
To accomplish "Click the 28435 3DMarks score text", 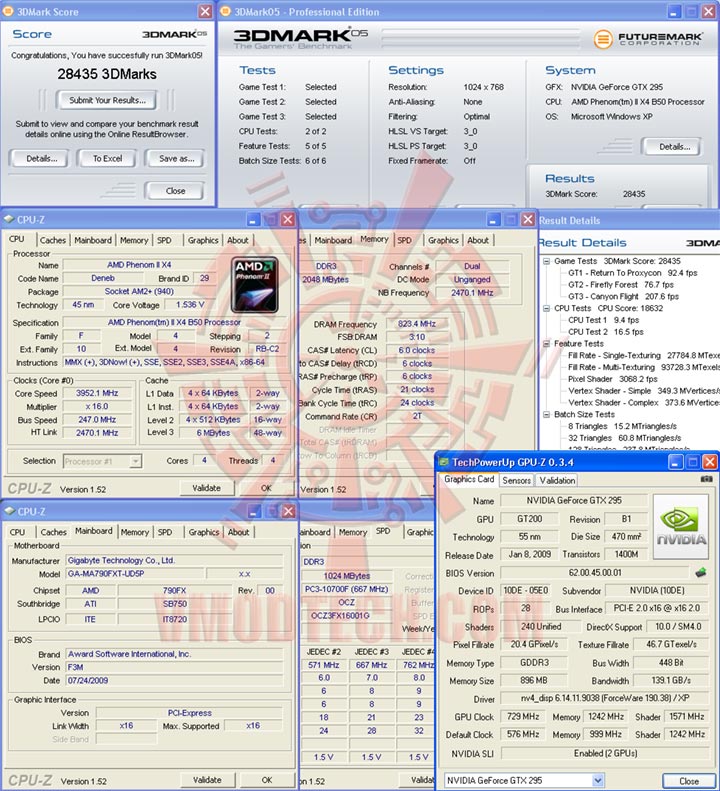I will click(x=107, y=74).
